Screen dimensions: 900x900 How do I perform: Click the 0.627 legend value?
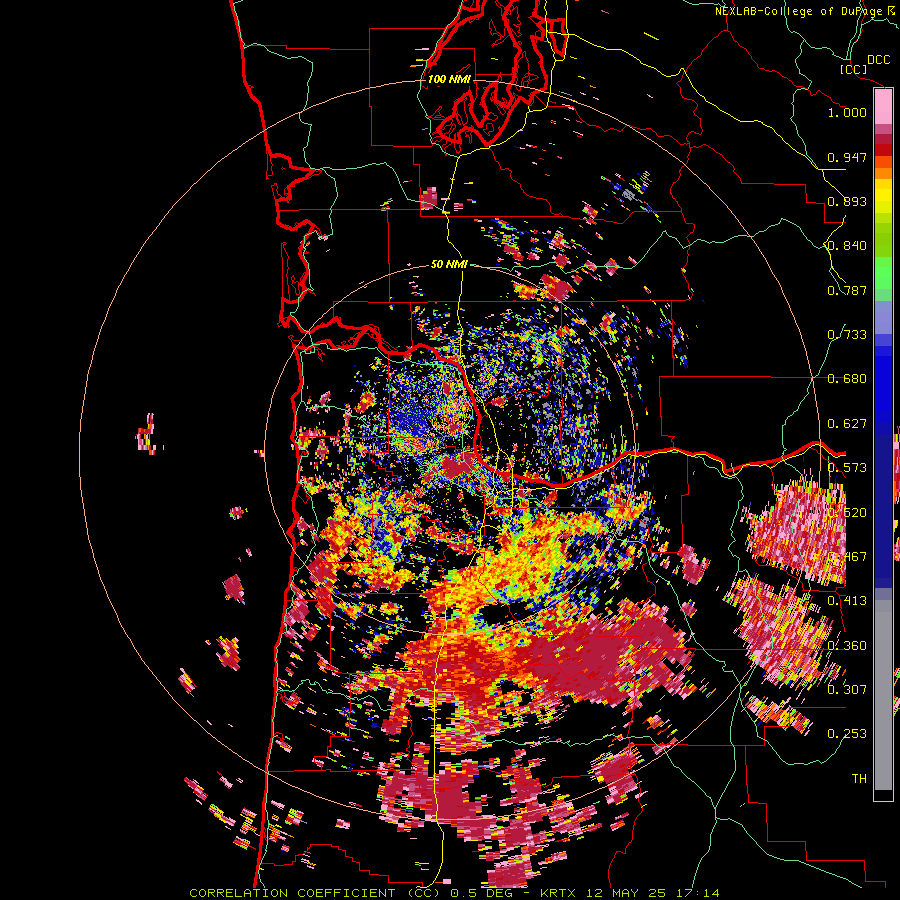[847, 424]
